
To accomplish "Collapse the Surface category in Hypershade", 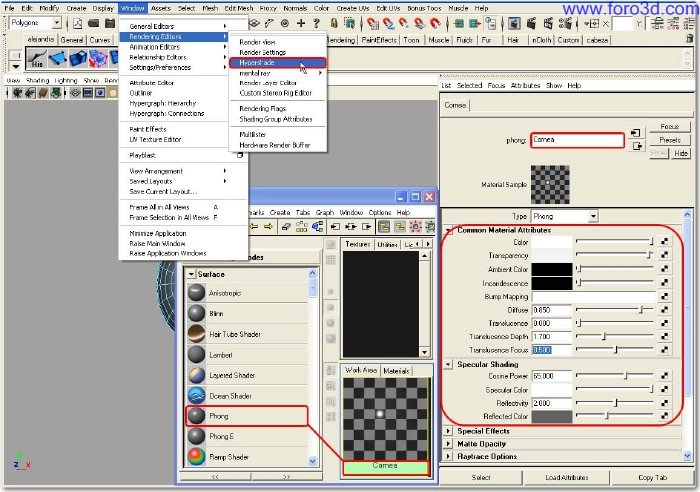I will 191,274.
